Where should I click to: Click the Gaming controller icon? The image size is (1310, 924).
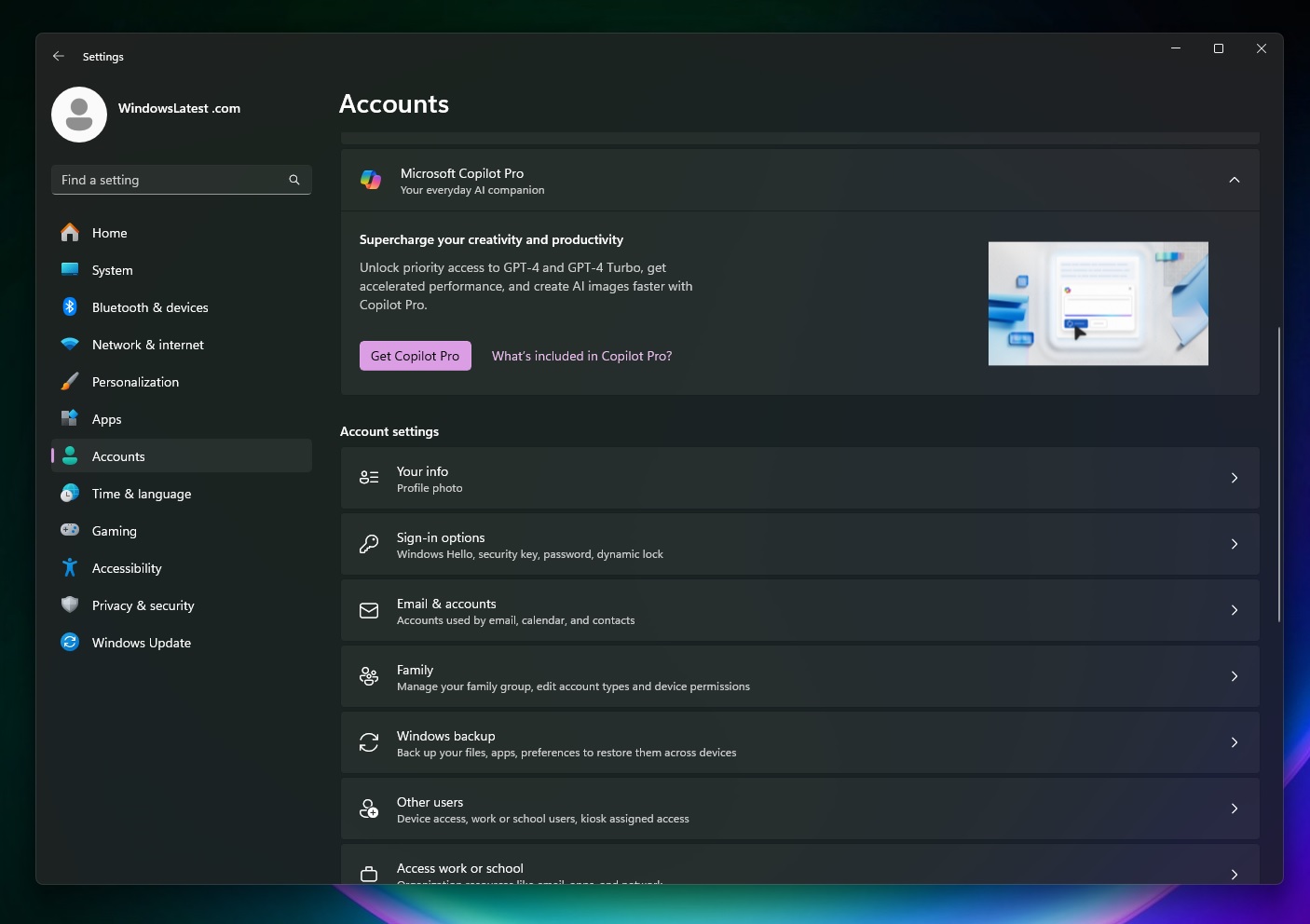70,530
